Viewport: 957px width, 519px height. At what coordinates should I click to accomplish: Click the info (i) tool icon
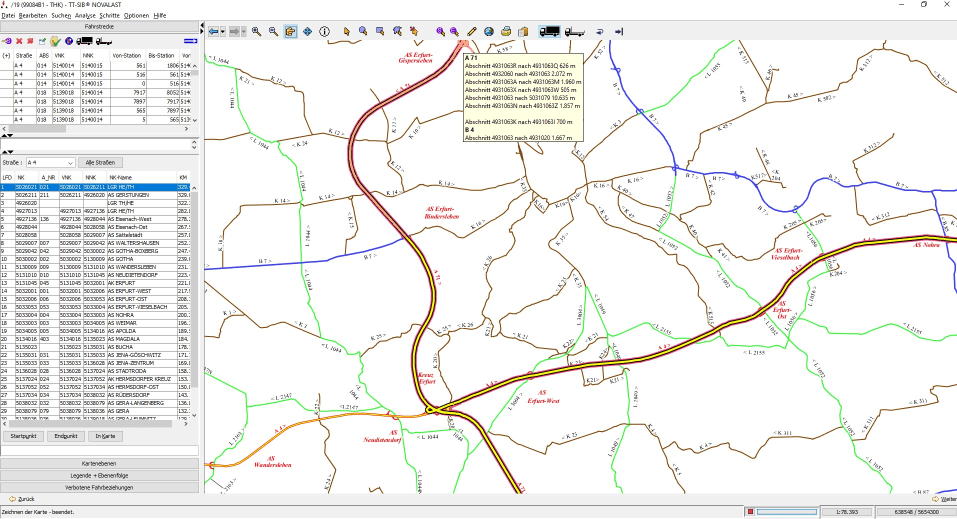[325, 32]
